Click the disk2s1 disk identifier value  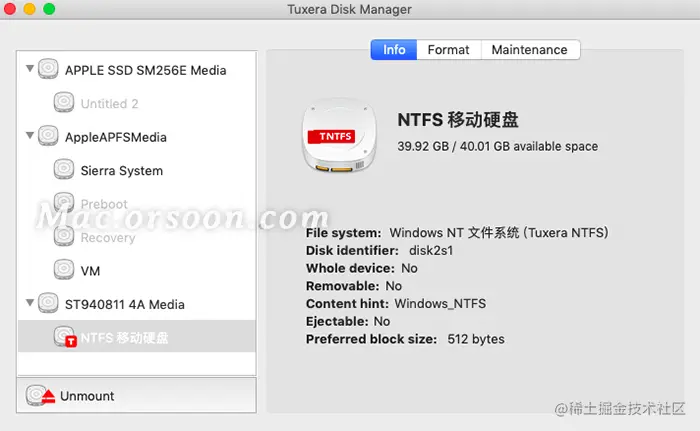coord(431,251)
